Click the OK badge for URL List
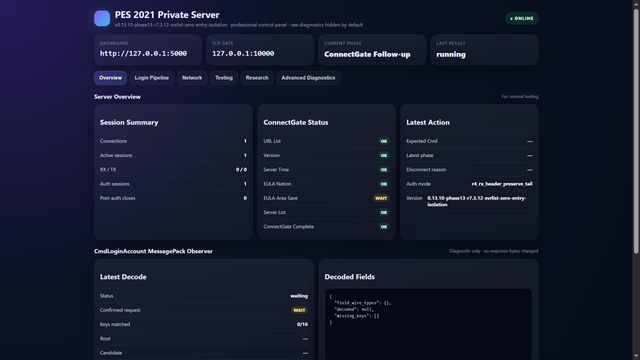 [x=384, y=141]
